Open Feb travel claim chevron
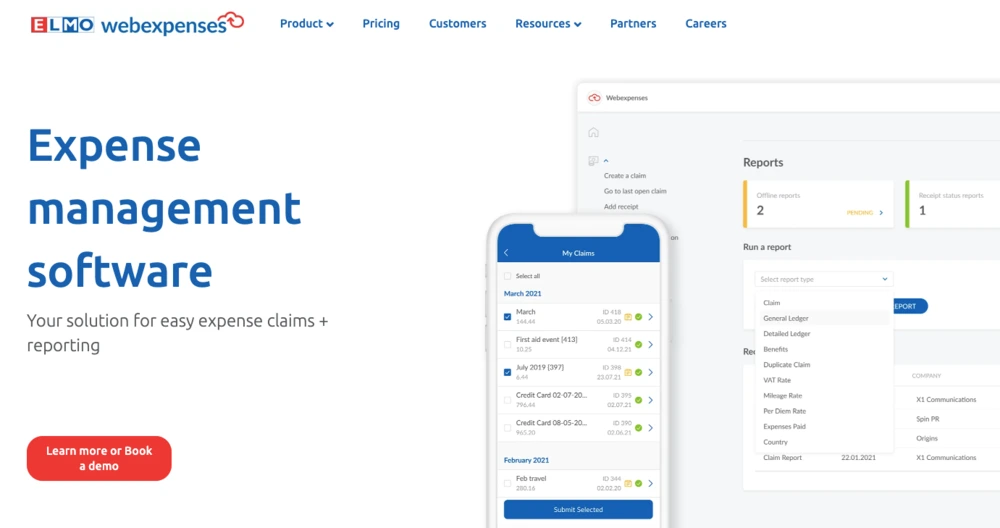1000x528 pixels. tap(651, 483)
